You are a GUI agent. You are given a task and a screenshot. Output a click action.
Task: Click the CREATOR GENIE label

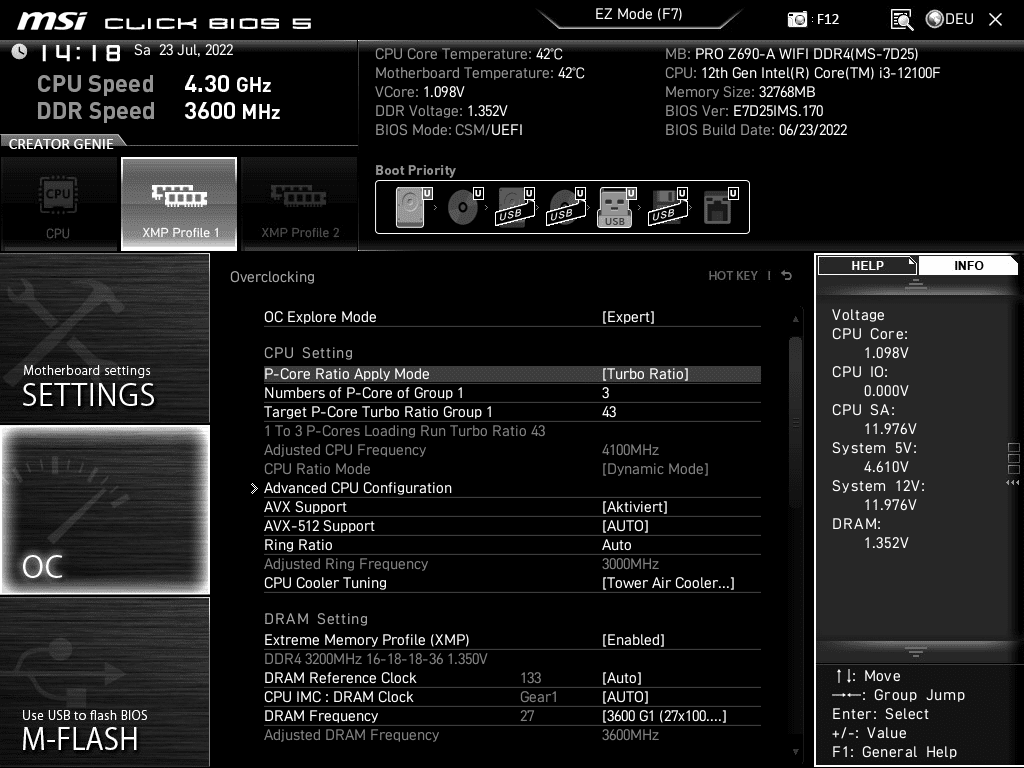pyautogui.click(x=61, y=144)
